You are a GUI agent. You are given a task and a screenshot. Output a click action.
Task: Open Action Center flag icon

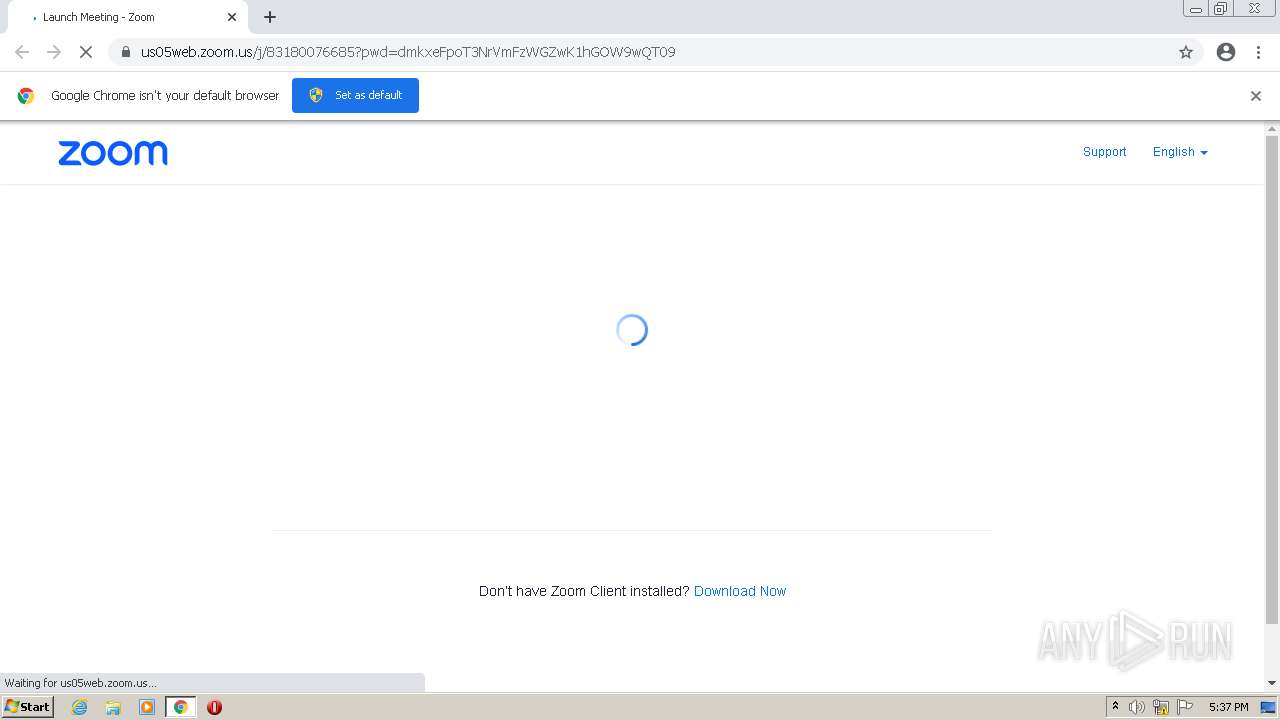click(1185, 707)
